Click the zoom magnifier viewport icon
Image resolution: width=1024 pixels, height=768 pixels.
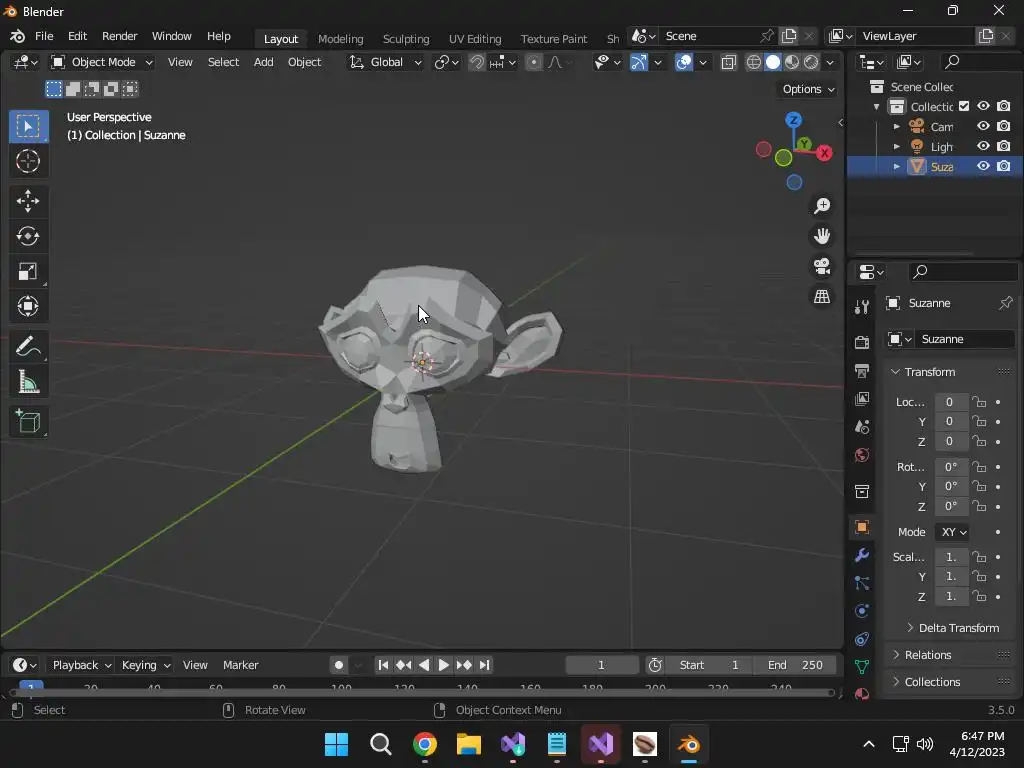click(x=822, y=206)
